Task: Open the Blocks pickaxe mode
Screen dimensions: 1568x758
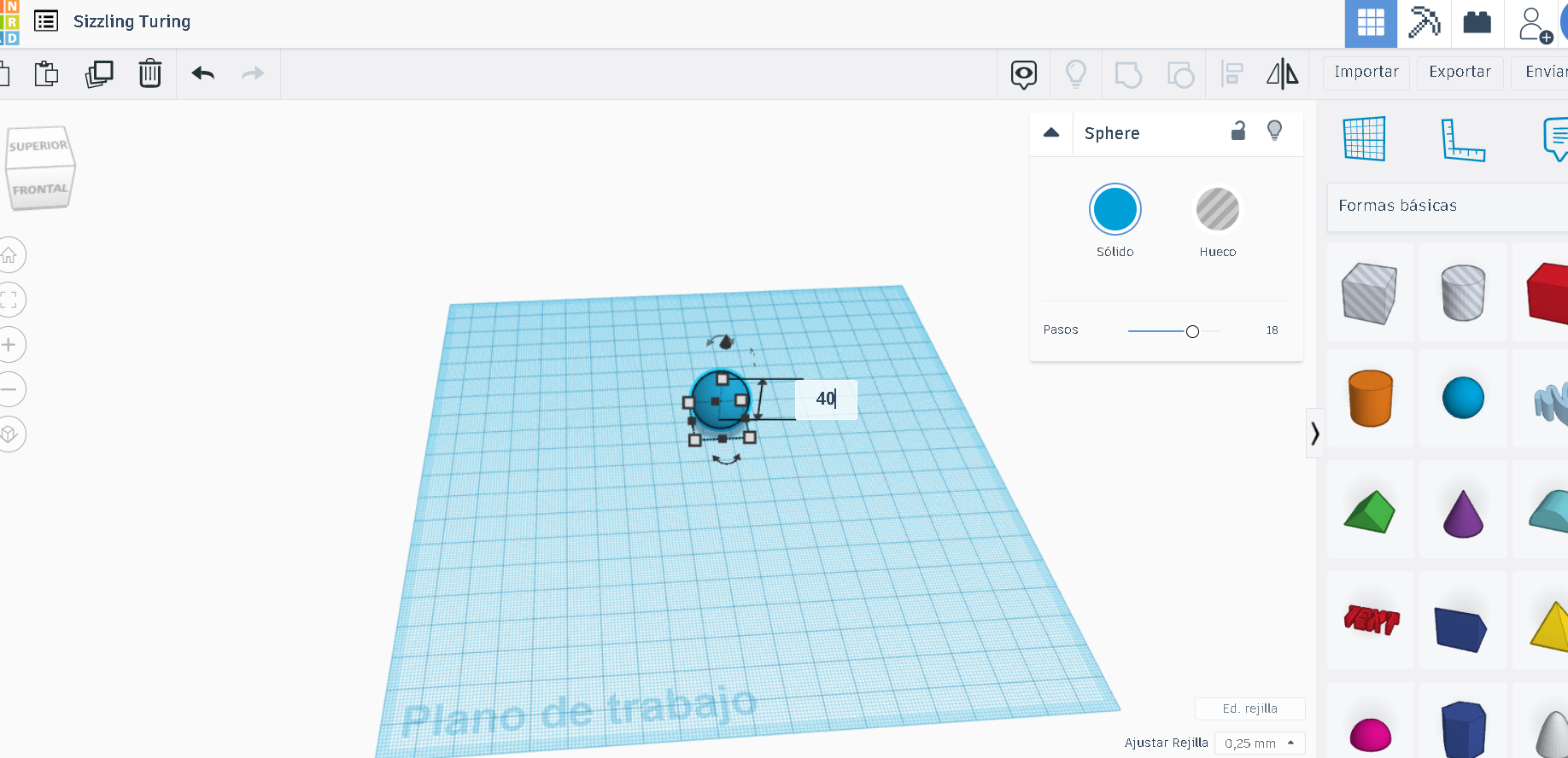Action: 1424,22
